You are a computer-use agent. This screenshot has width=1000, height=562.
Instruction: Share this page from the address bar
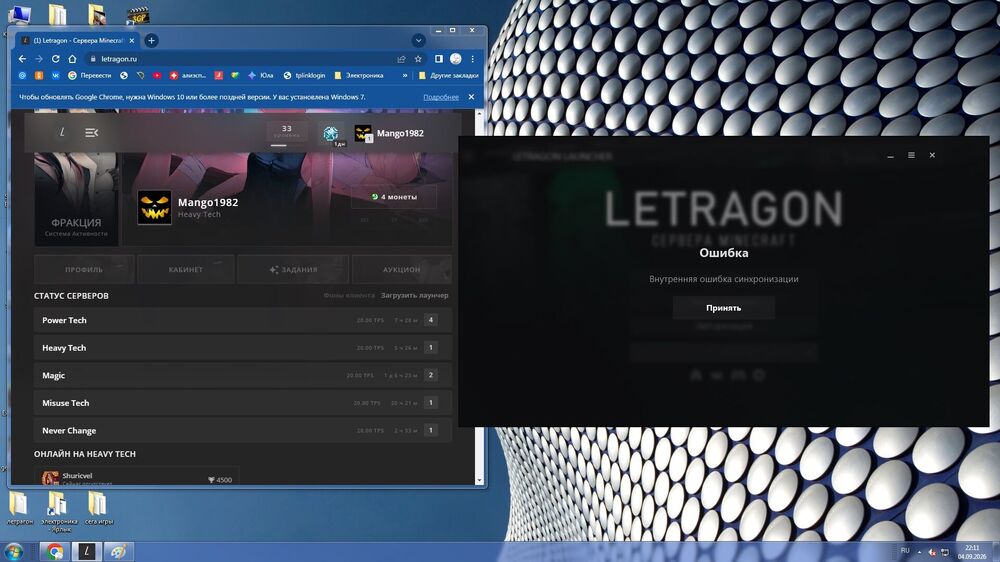401,59
